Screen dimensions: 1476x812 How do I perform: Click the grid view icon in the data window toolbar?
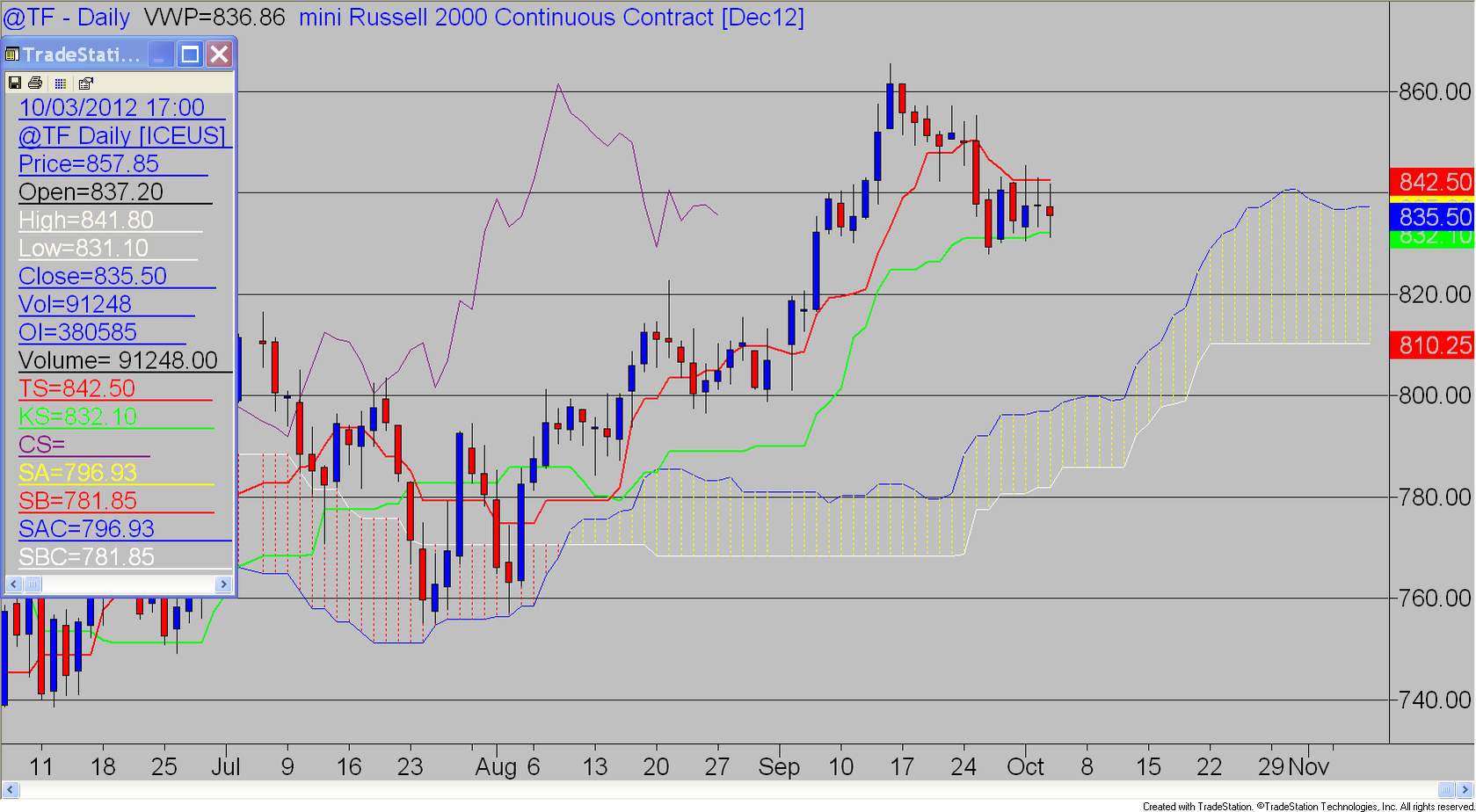click(60, 83)
